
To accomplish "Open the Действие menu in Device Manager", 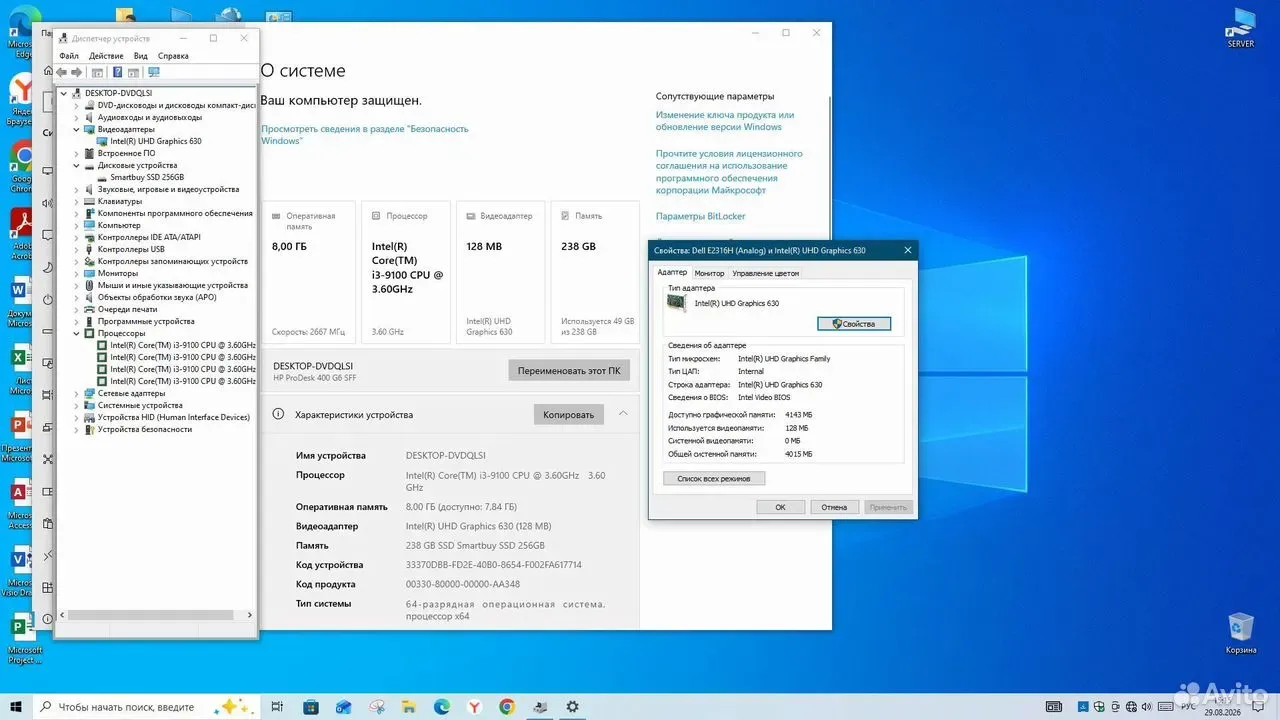I will point(106,56).
